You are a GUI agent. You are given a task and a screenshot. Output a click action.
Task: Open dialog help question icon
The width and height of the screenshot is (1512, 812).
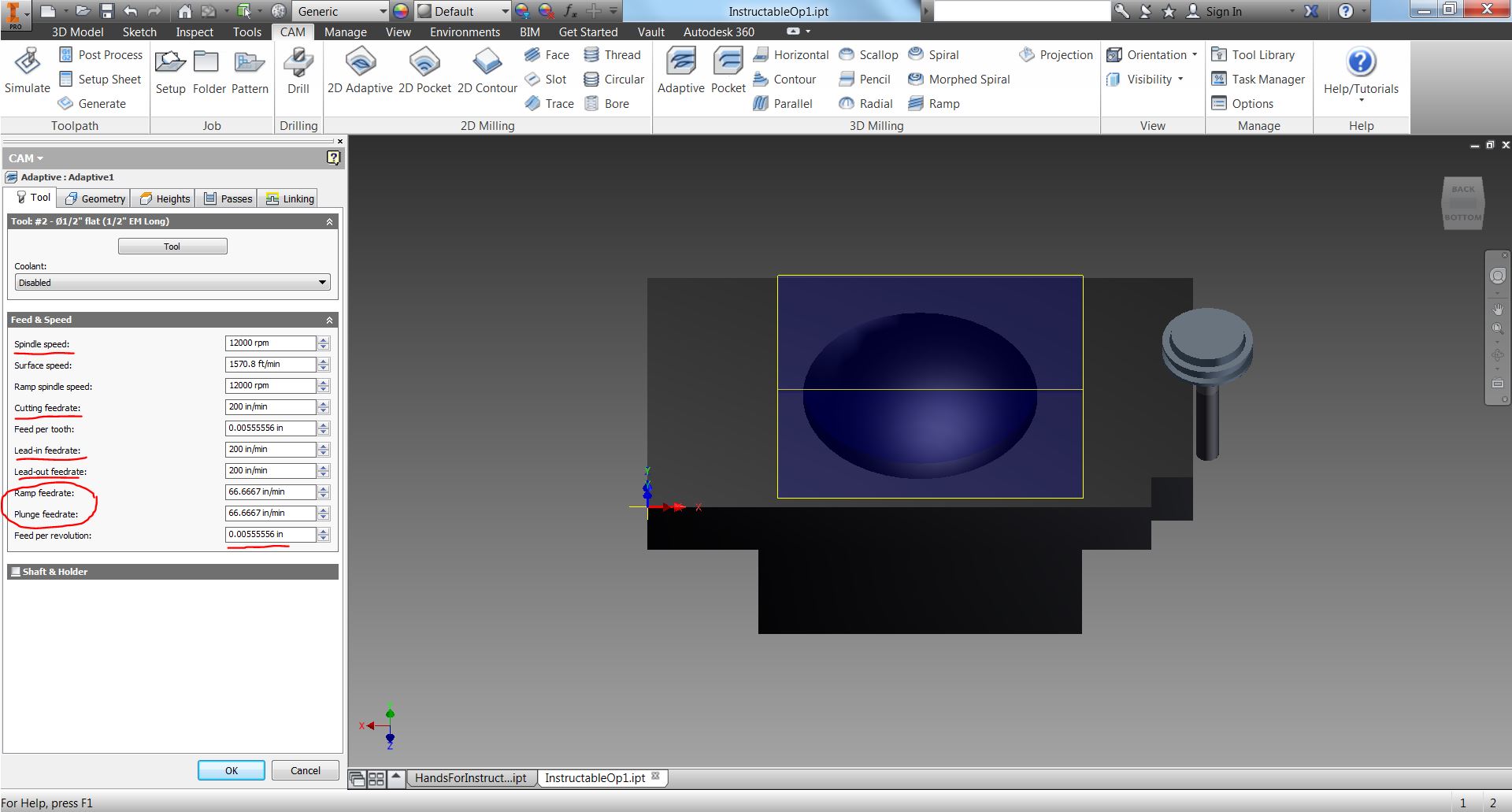[333, 158]
